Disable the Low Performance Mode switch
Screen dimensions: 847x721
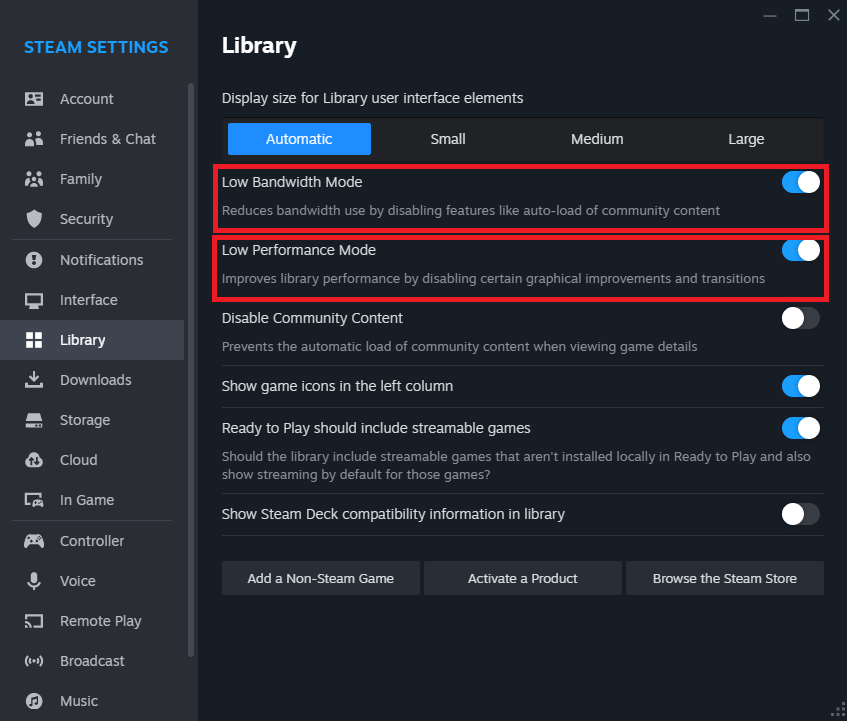pos(800,250)
